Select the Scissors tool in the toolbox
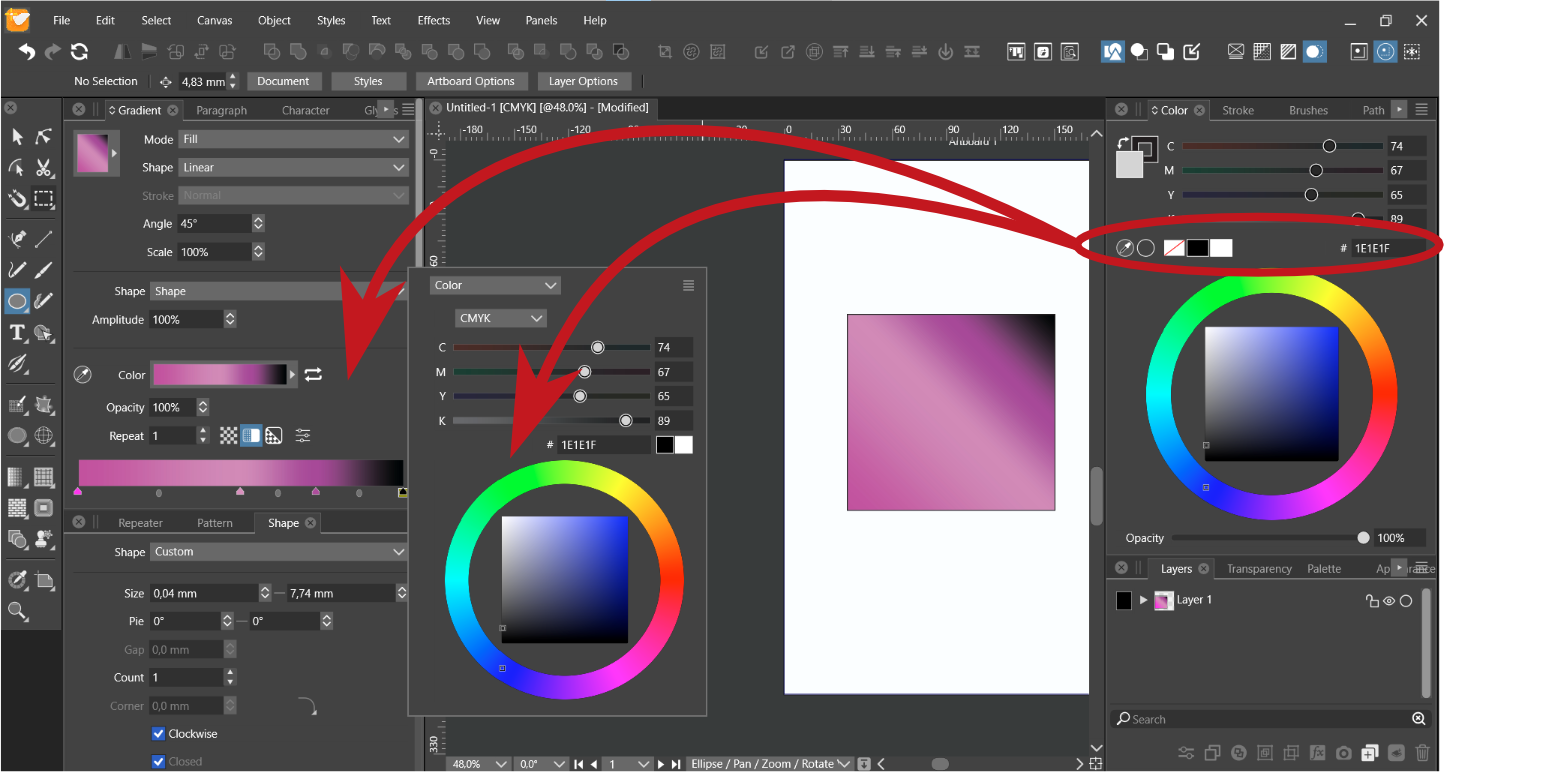This screenshot has width=1558, height=772. click(x=44, y=168)
